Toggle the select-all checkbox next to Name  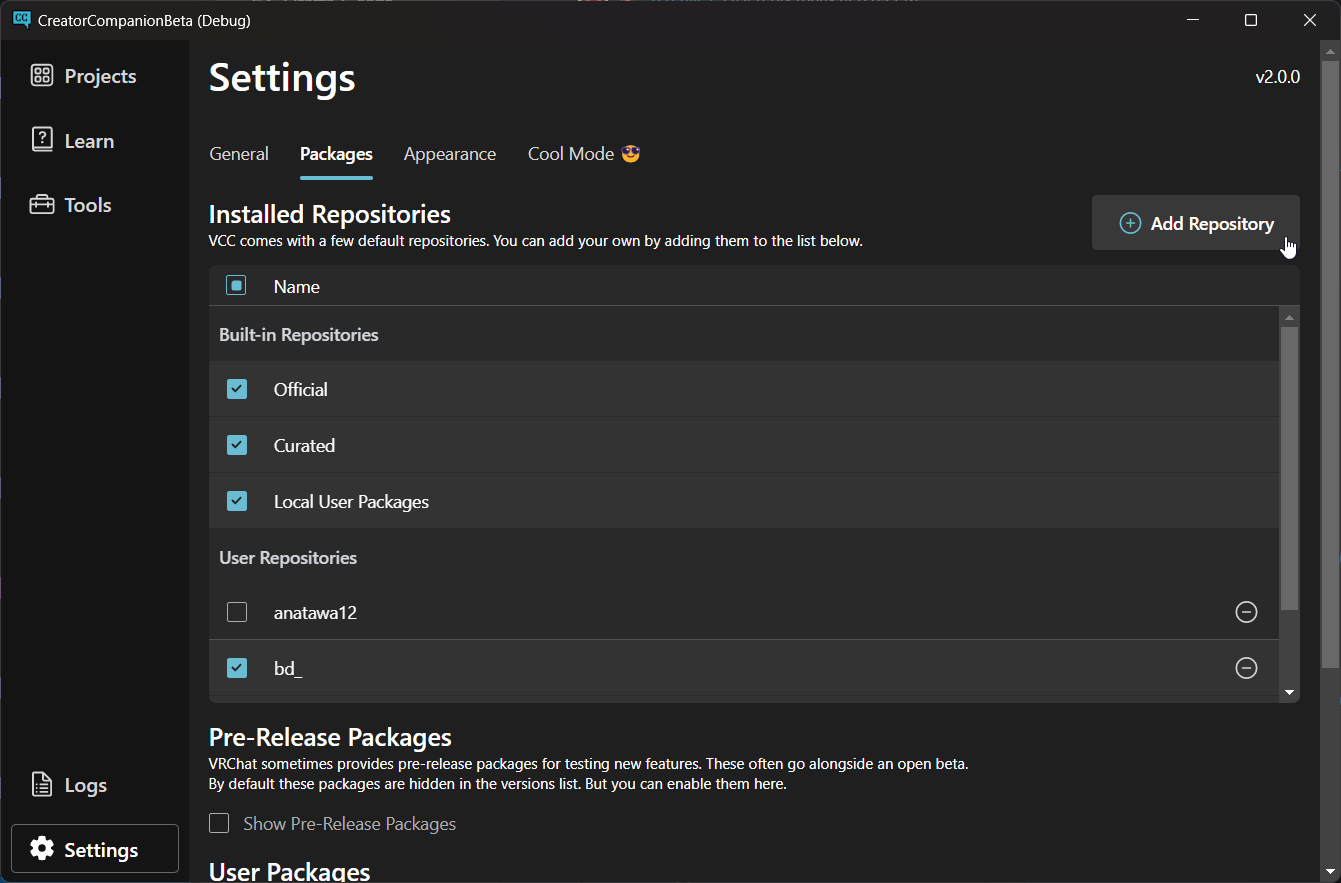(237, 285)
